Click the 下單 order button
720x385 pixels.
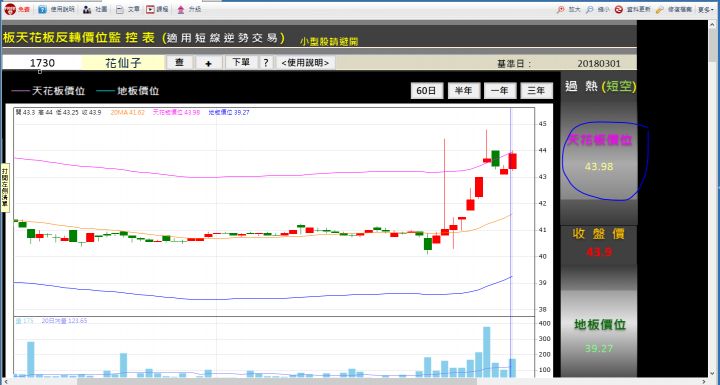tap(241, 62)
